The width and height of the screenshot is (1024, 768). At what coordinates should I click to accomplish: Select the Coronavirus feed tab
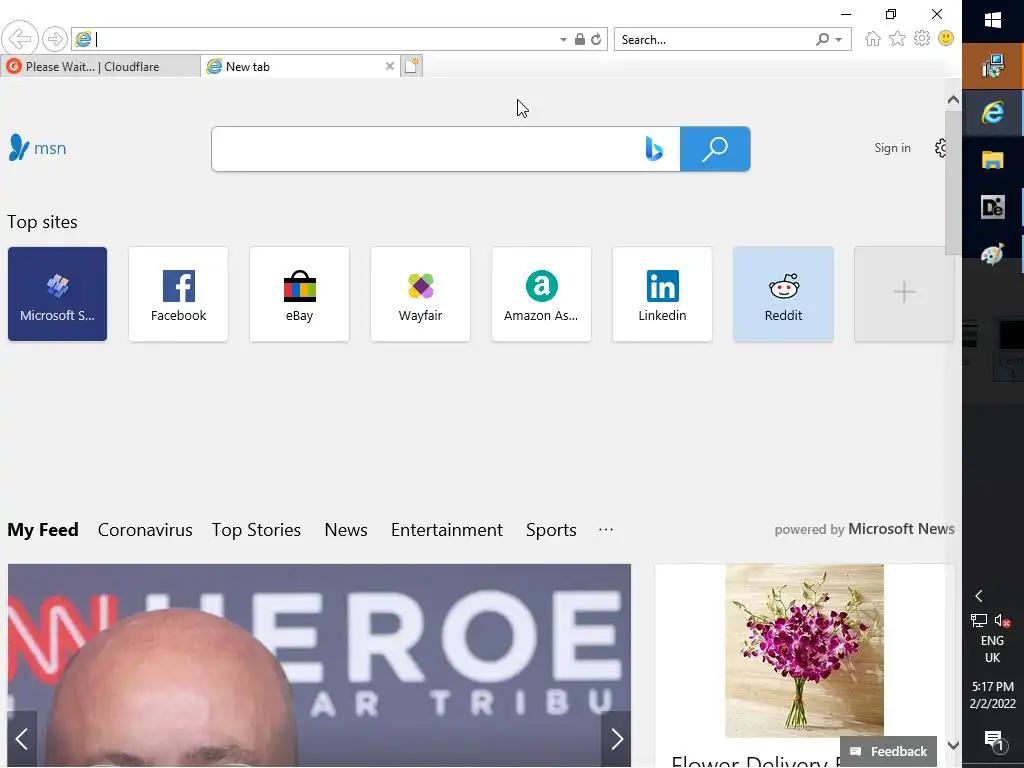click(145, 530)
